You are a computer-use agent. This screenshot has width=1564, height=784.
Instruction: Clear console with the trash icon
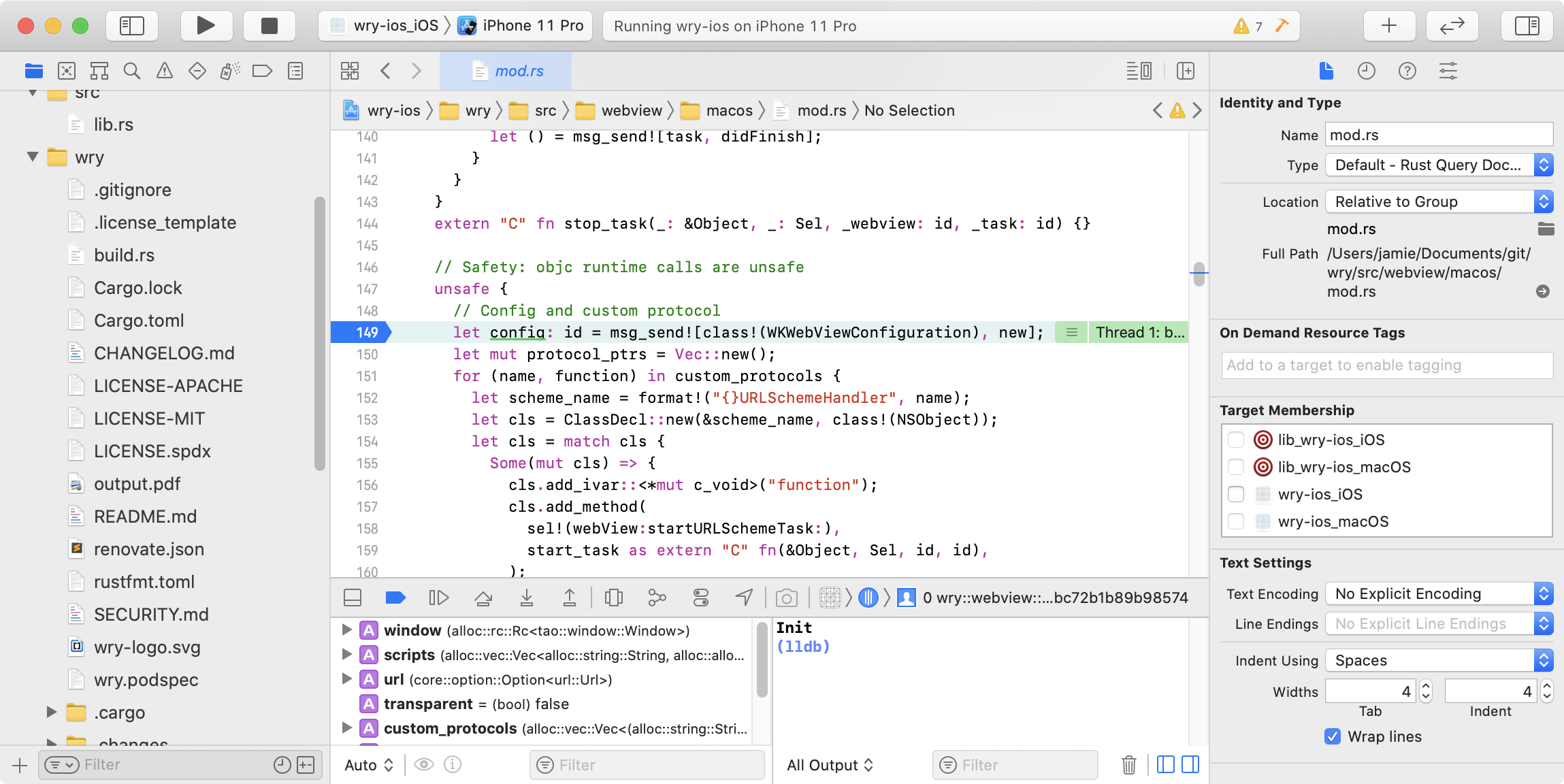[x=1128, y=765]
